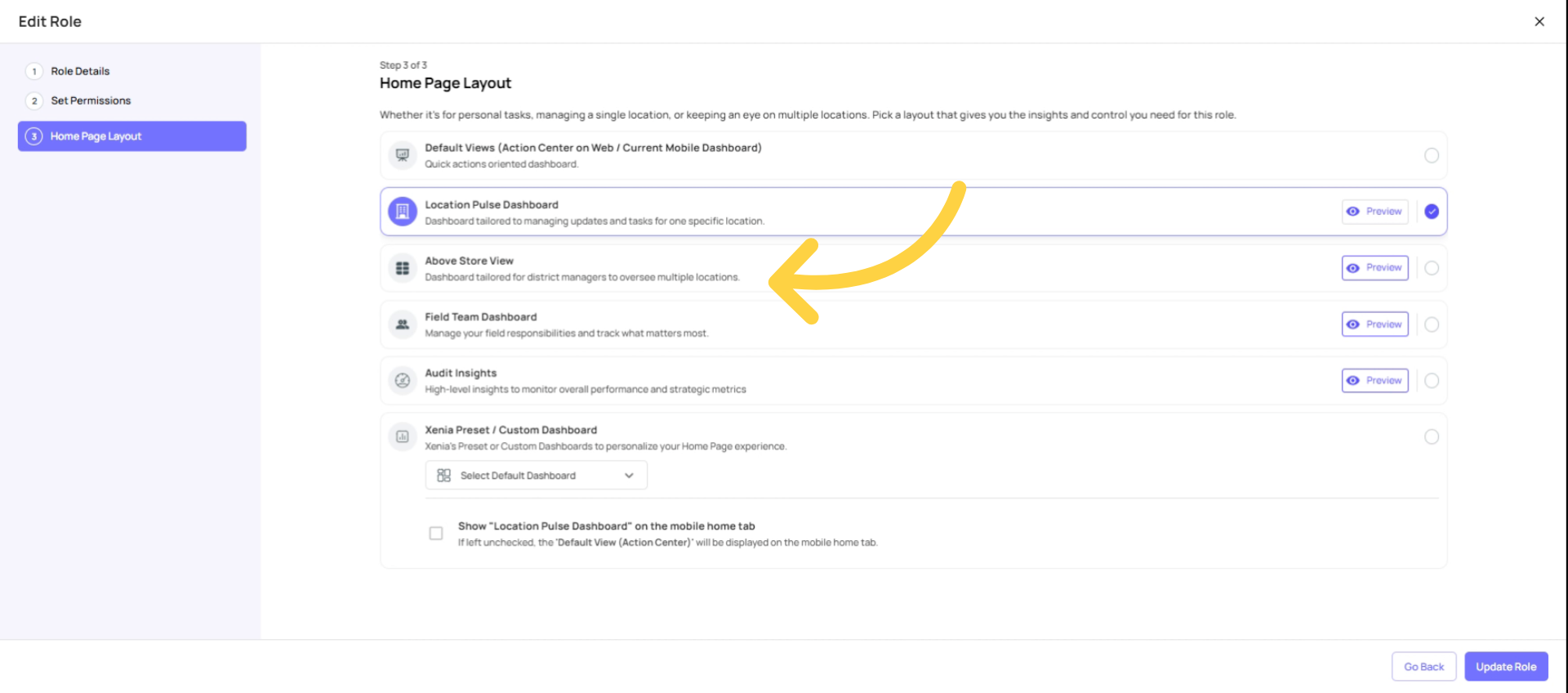Image resolution: width=1568 pixels, height=693 pixels.
Task: Click the dashboard icon in Select Default Dashboard
Action: pyautogui.click(x=443, y=476)
